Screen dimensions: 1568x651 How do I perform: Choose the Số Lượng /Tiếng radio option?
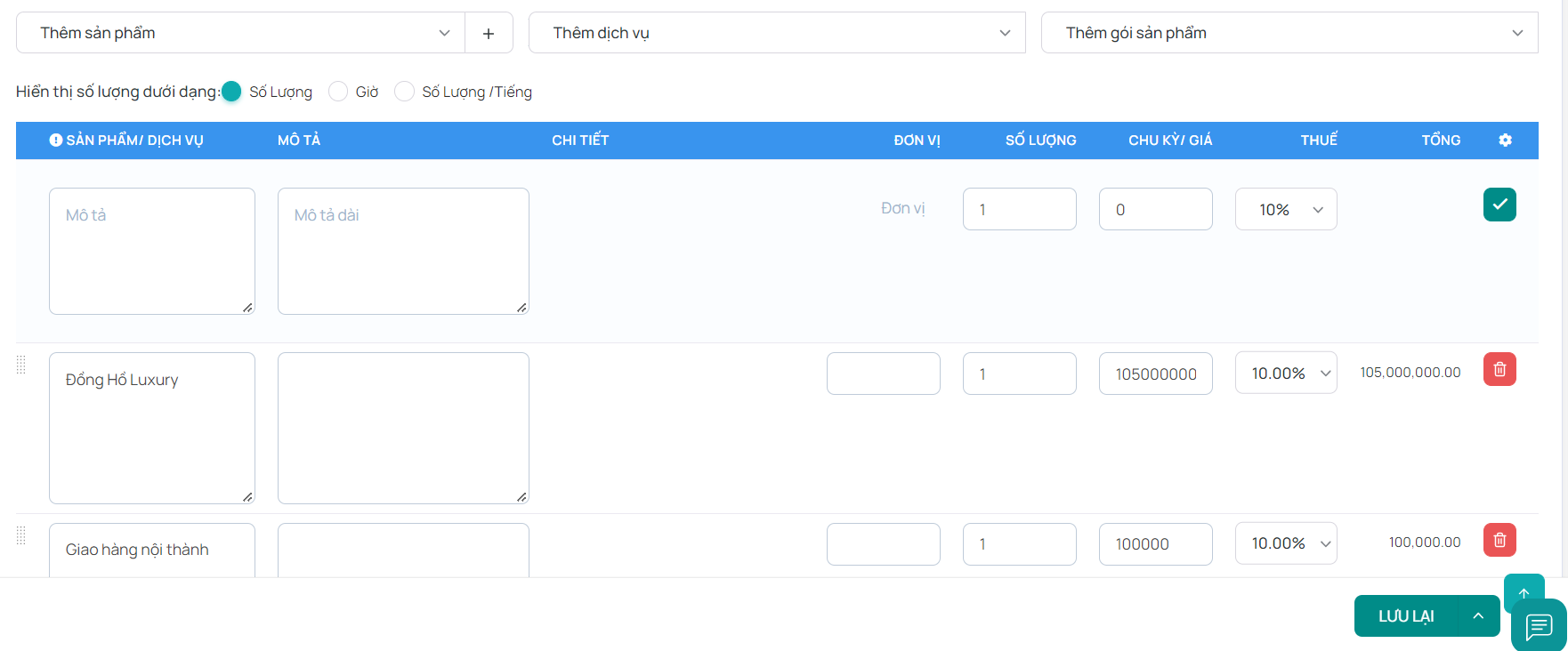[404, 92]
